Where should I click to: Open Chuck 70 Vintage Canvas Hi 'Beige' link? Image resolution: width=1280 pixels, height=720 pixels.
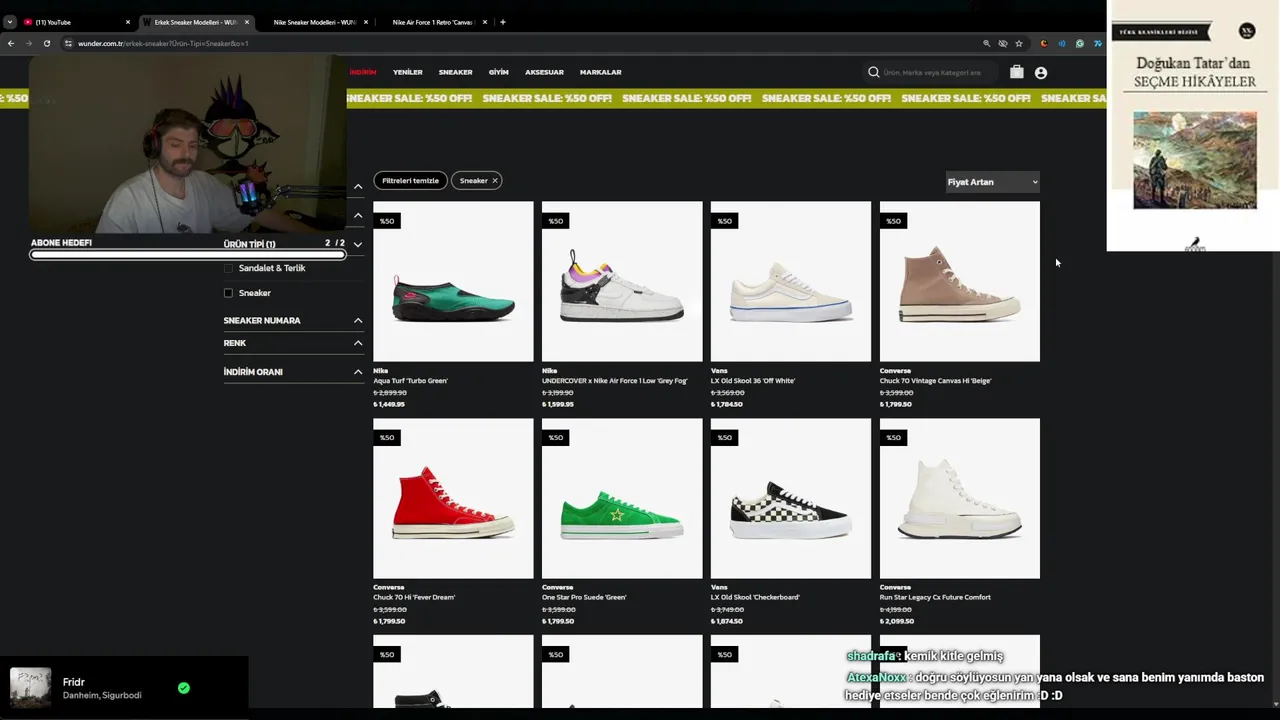pyautogui.click(x=935, y=381)
